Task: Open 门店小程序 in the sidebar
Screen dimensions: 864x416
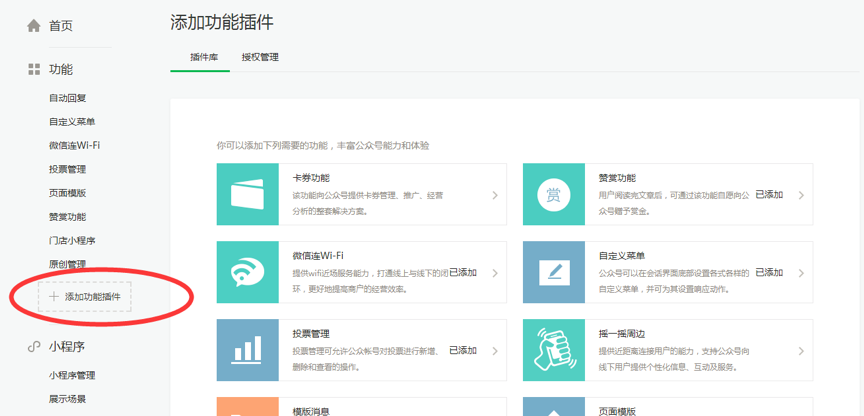Action: click(72, 241)
